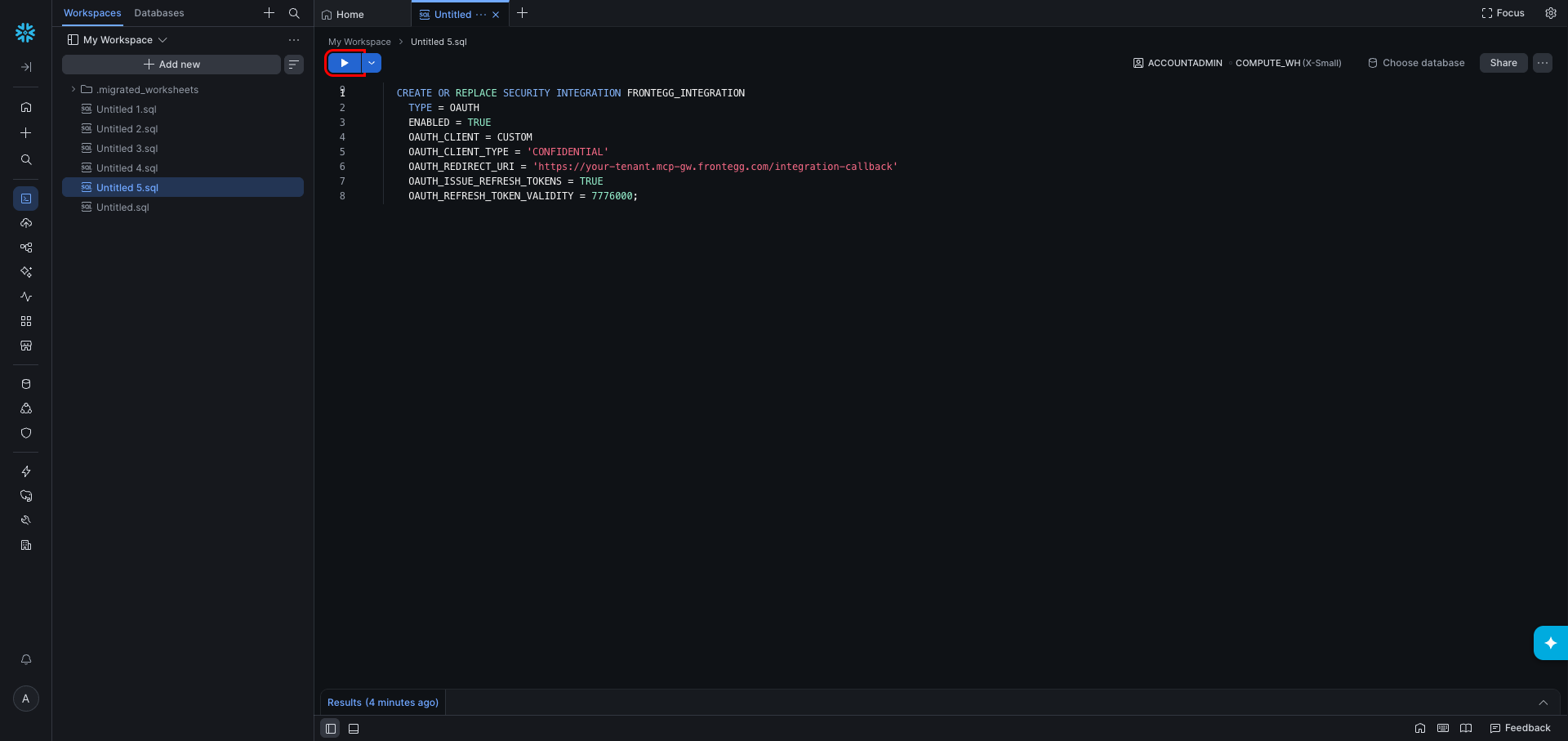1568x741 pixels.
Task: Open the My Workspace dropdown
Action: [x=118, y=40]
